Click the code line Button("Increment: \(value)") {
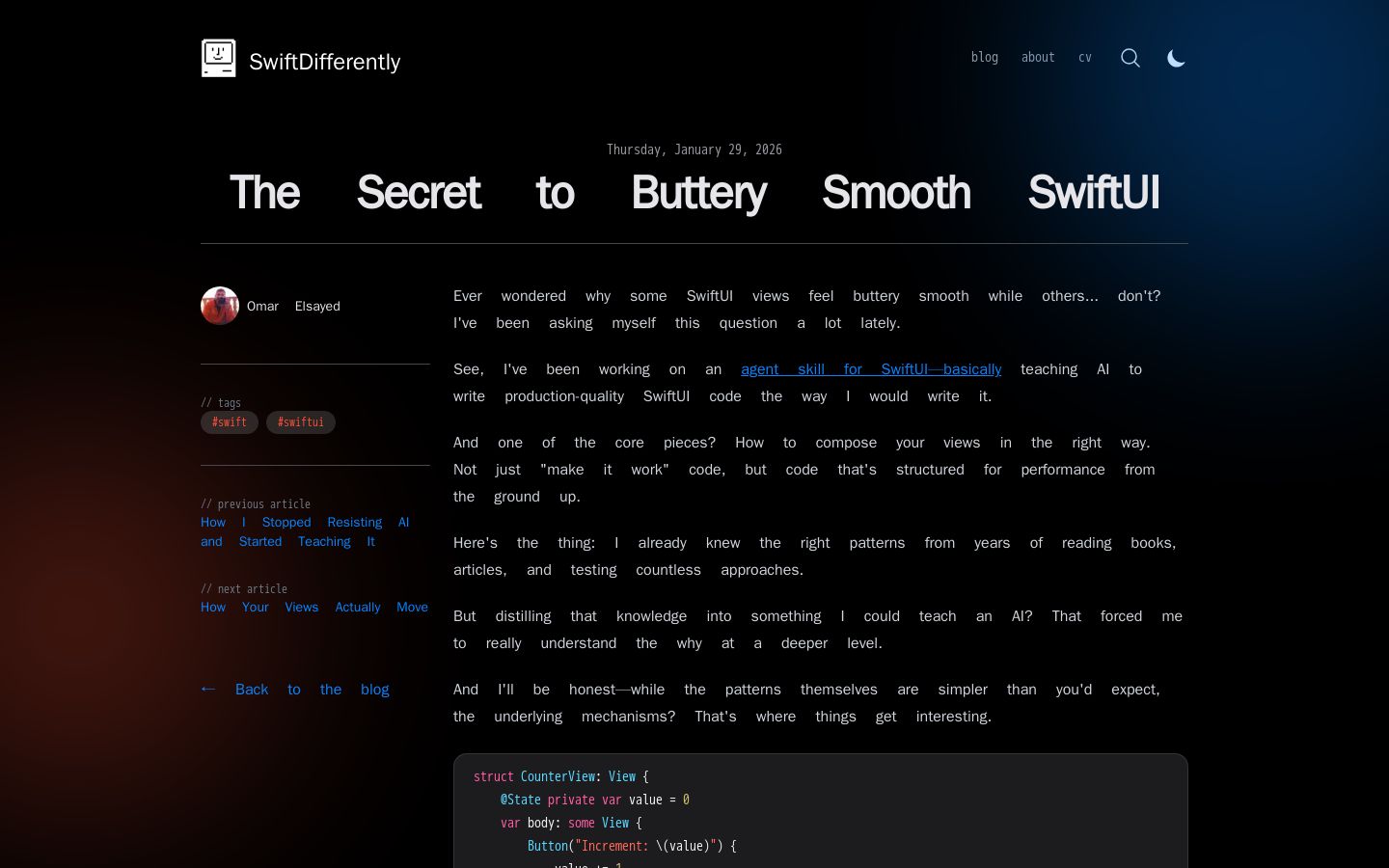Screen dimensions: 1389x868 point(632,846)
